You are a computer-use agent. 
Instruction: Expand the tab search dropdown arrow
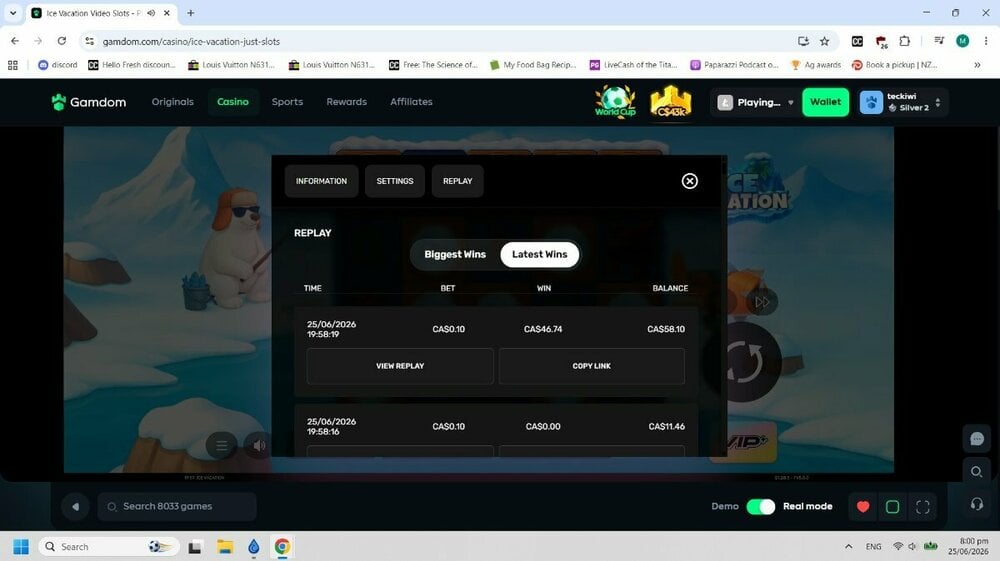pyautogui.click(x=13, y=13)
